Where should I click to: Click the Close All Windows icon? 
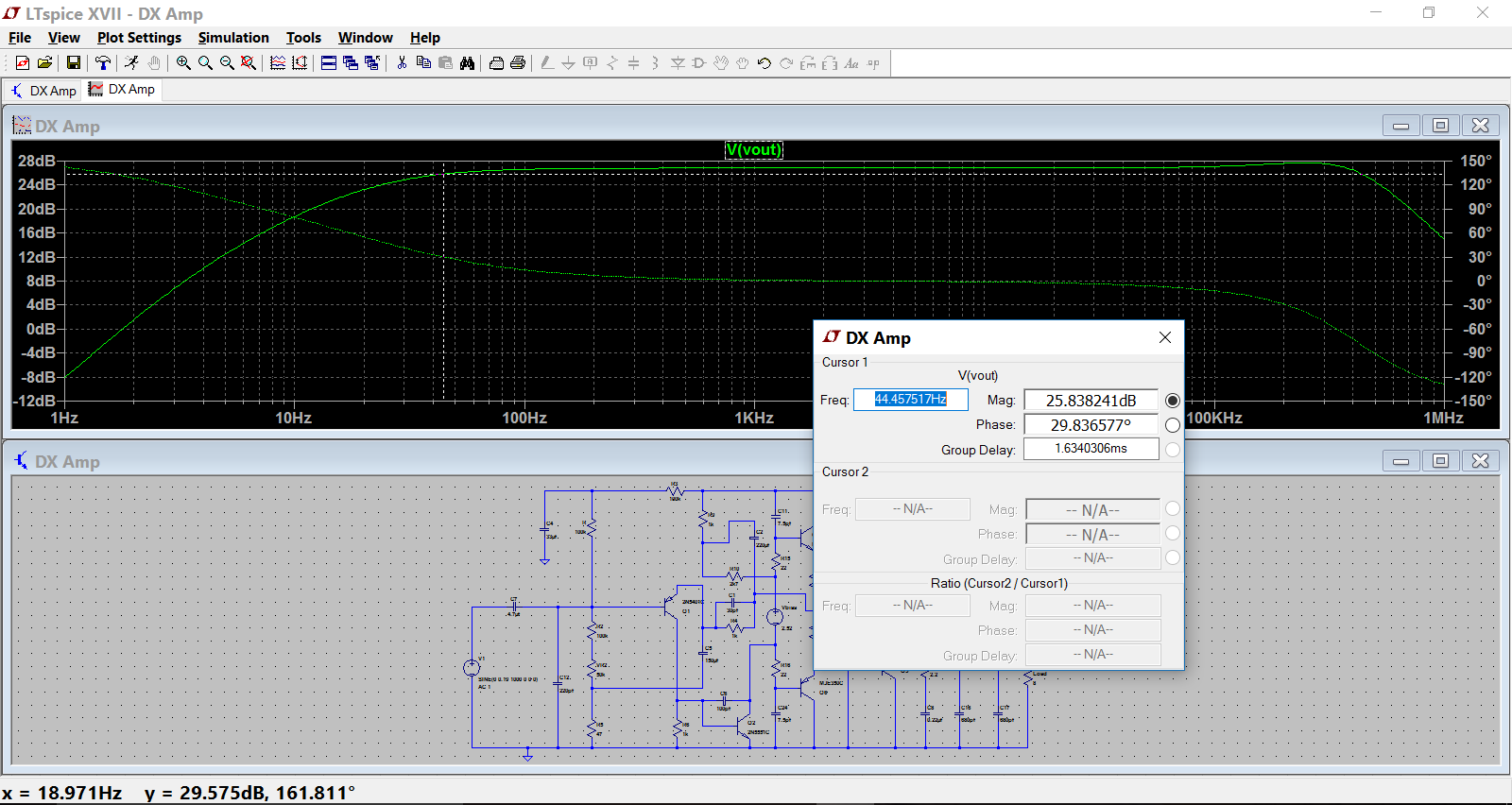(372, 63)
